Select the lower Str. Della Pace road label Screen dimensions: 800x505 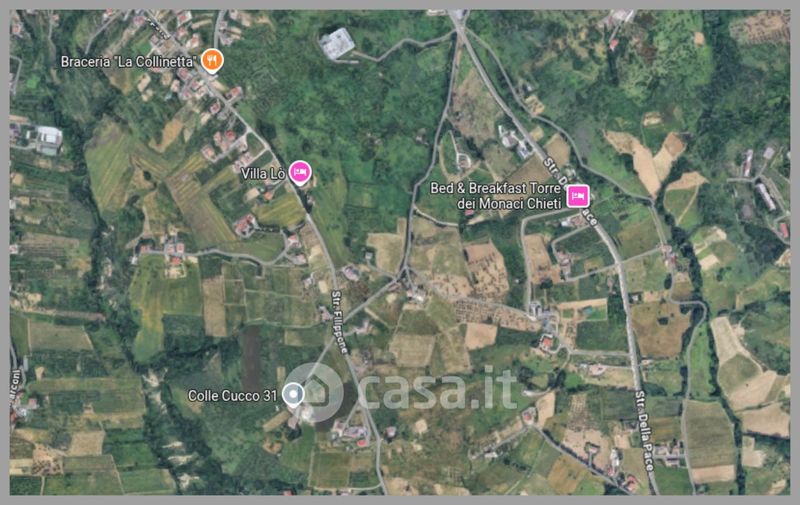(644, 430)
